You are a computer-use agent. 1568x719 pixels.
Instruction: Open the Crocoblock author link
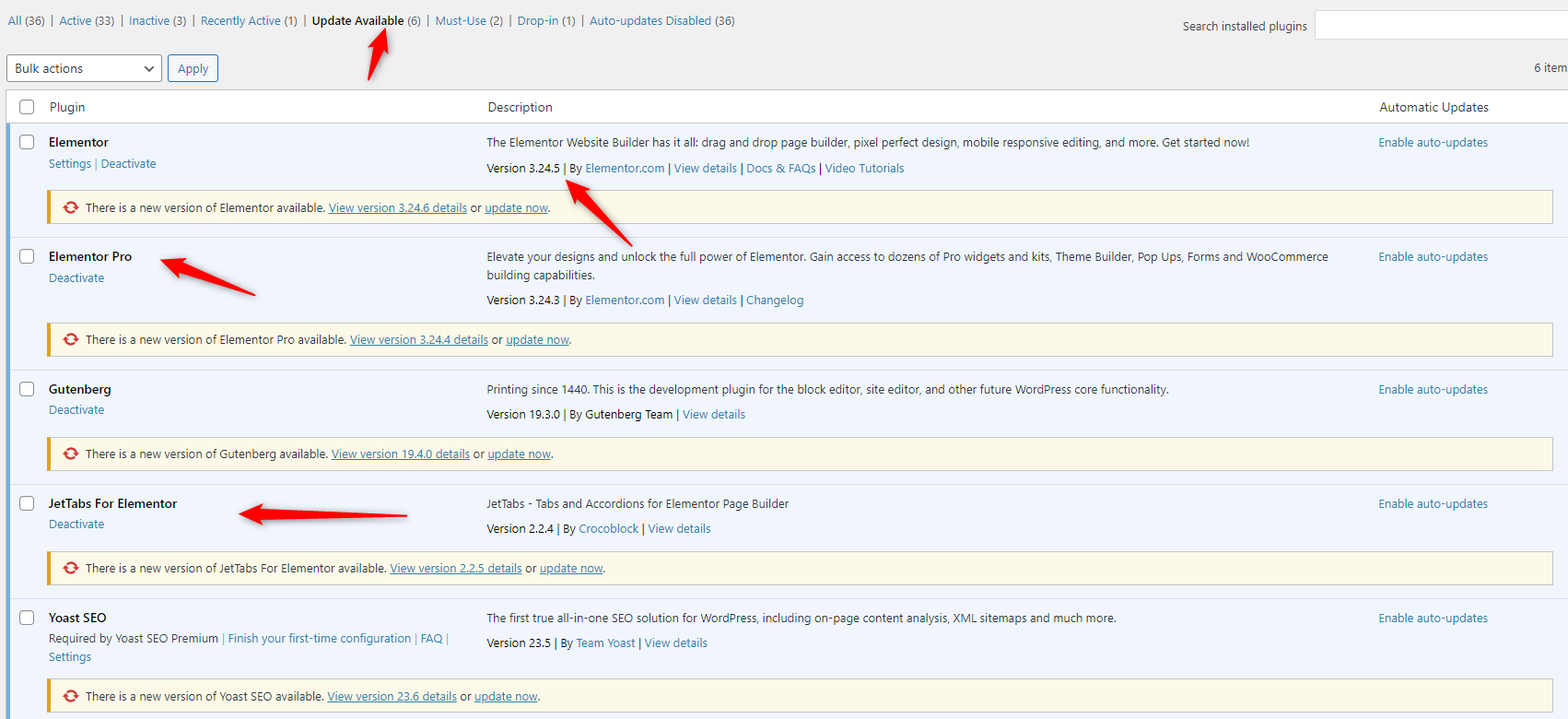[608, 528]
